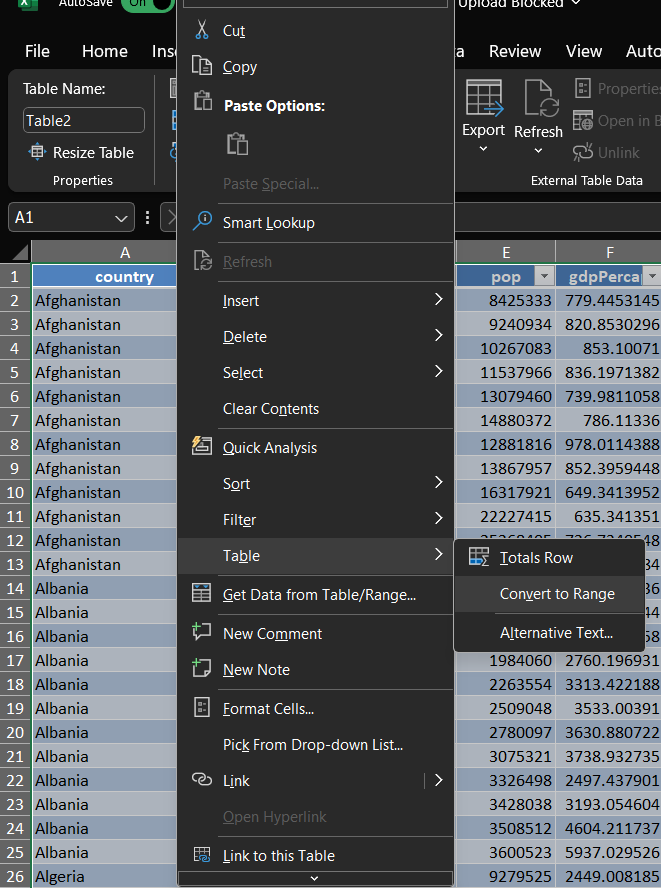Click the Paste clipboard icon under Paste Options
Image resolution: width=661 pixels, height=888 pixels.
(237, 143)
